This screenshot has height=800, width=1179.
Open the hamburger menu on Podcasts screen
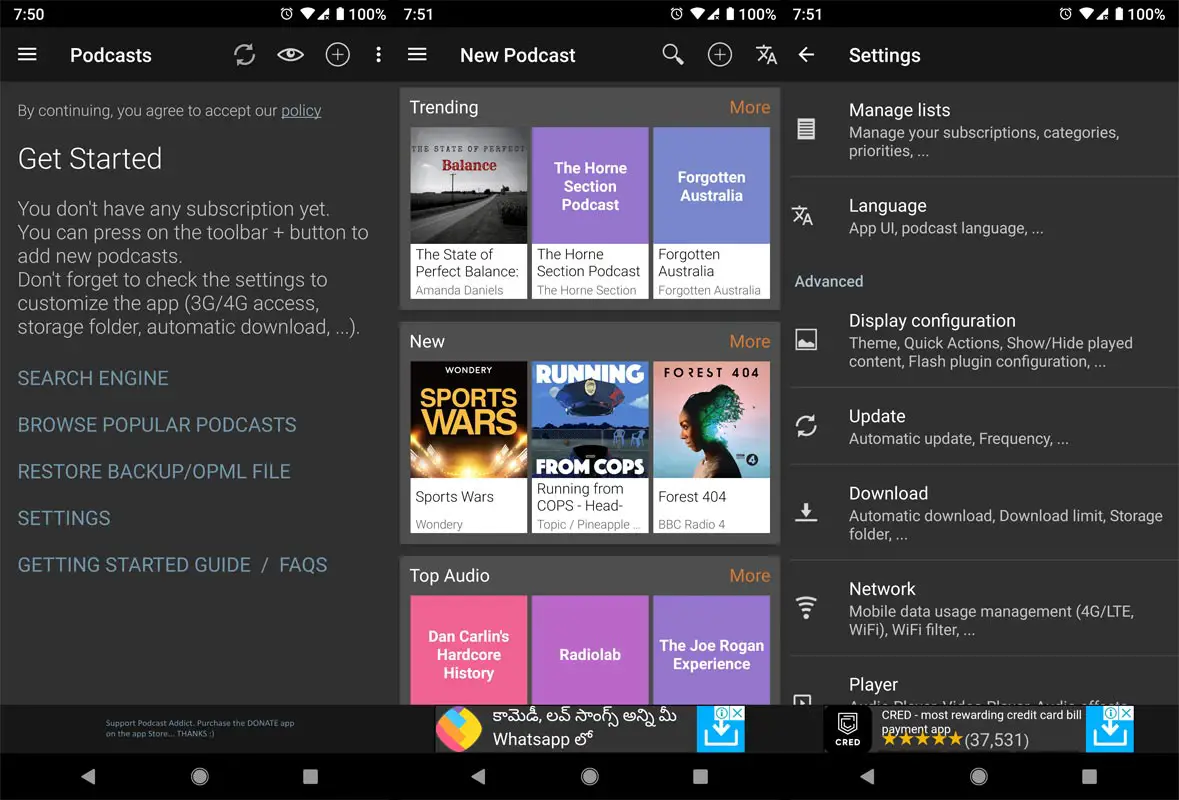(x=27, y=55)
